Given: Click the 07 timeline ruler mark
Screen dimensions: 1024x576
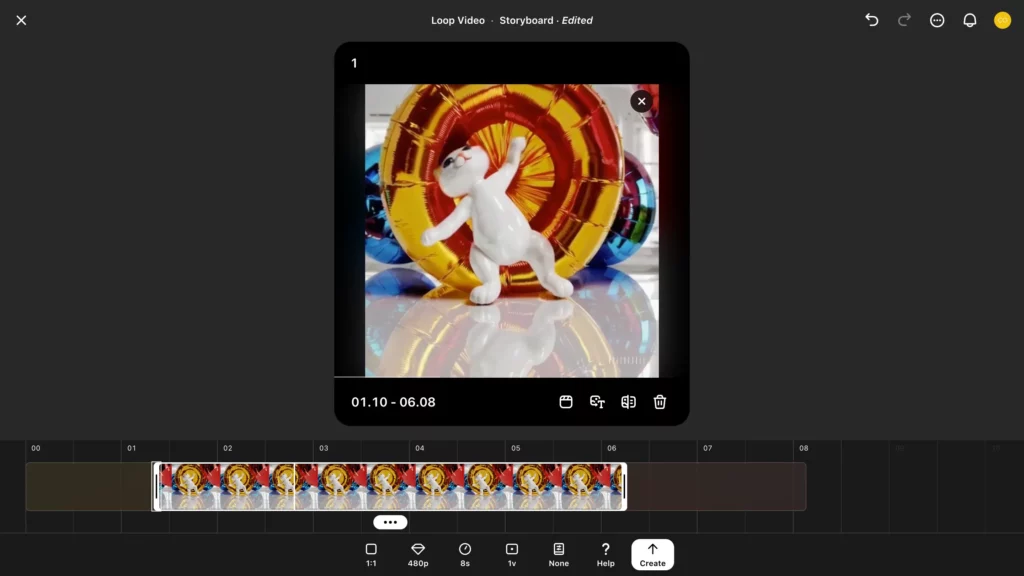Looking at the screenshot, I should tap(708, 448).
